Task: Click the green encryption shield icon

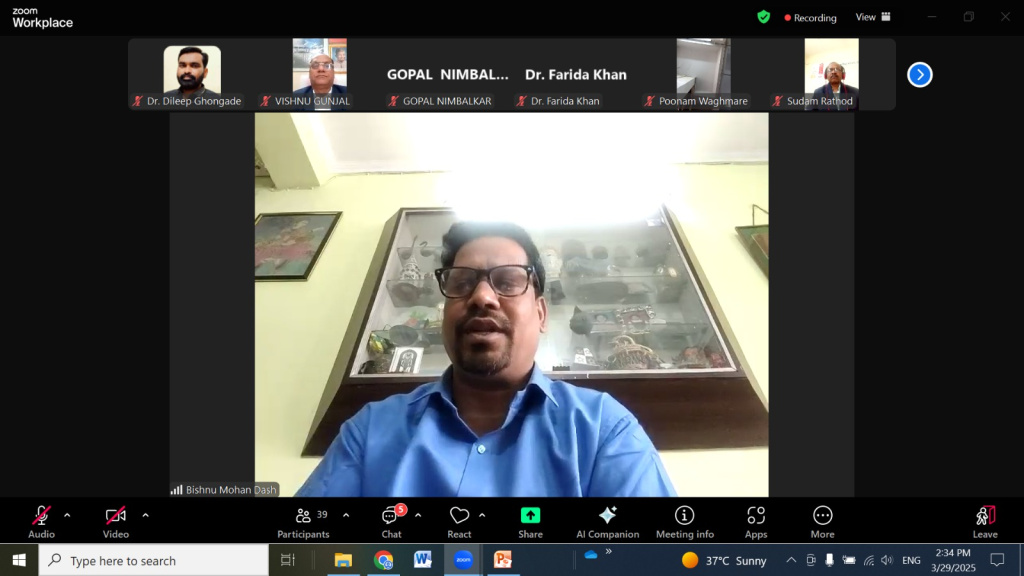Action: 764,17
